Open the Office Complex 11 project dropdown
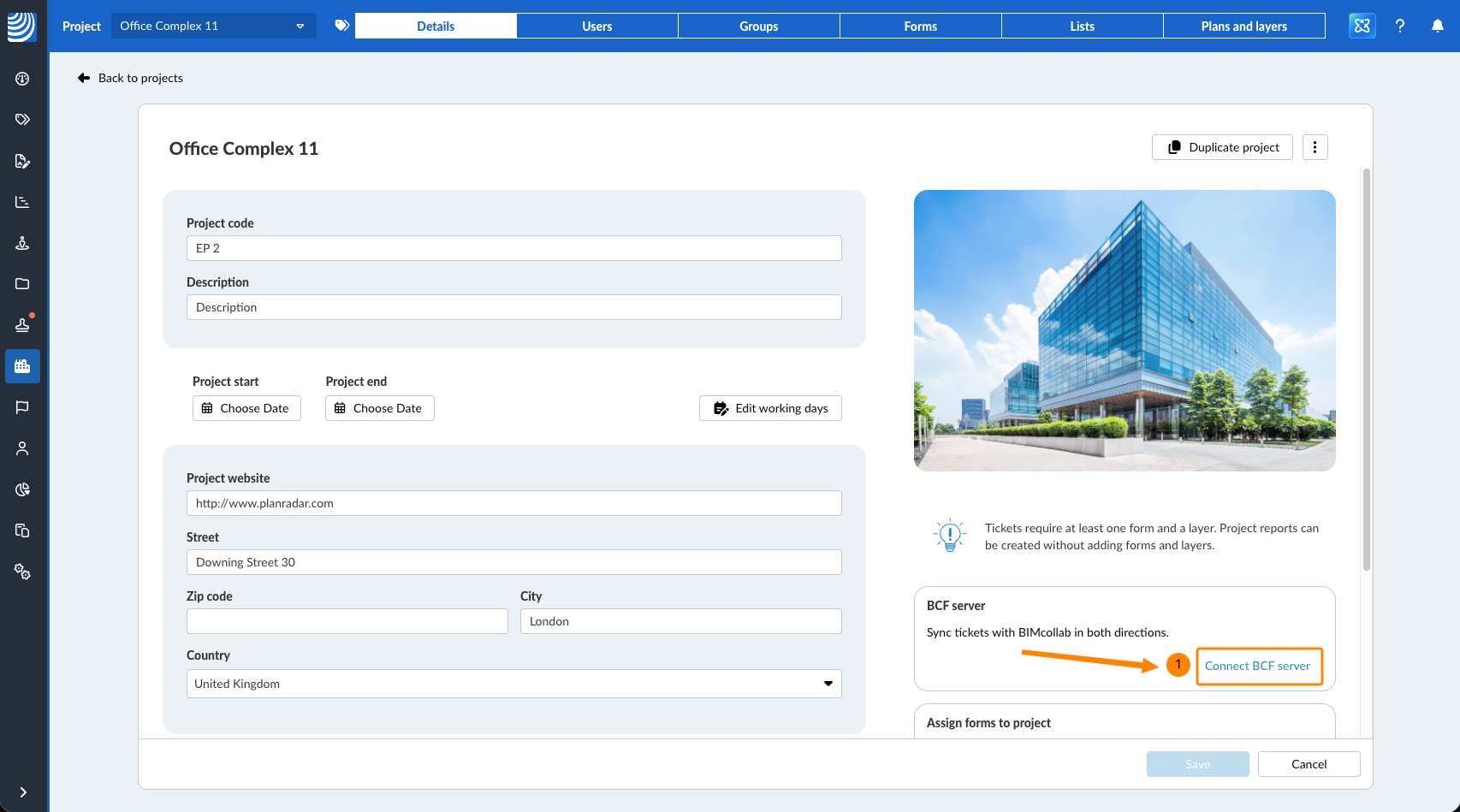Screen dimensions: 1460x812 pyautogui.click(x=214, y=26)
